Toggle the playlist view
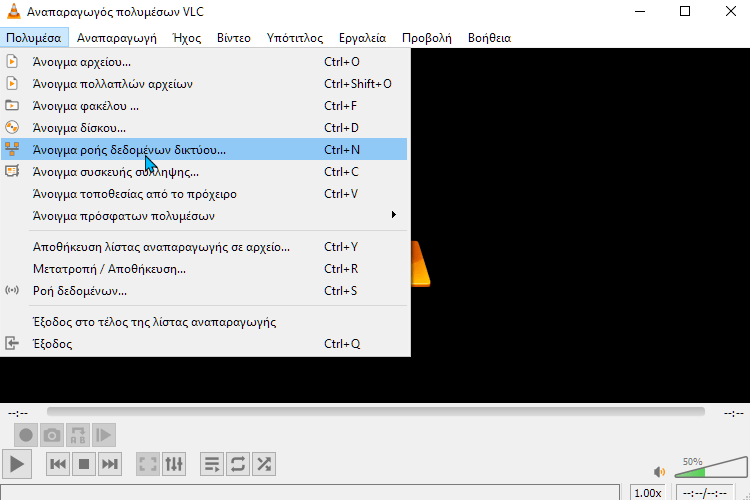The height and width of the screenshot is (500, 750). tap(212, 464)
